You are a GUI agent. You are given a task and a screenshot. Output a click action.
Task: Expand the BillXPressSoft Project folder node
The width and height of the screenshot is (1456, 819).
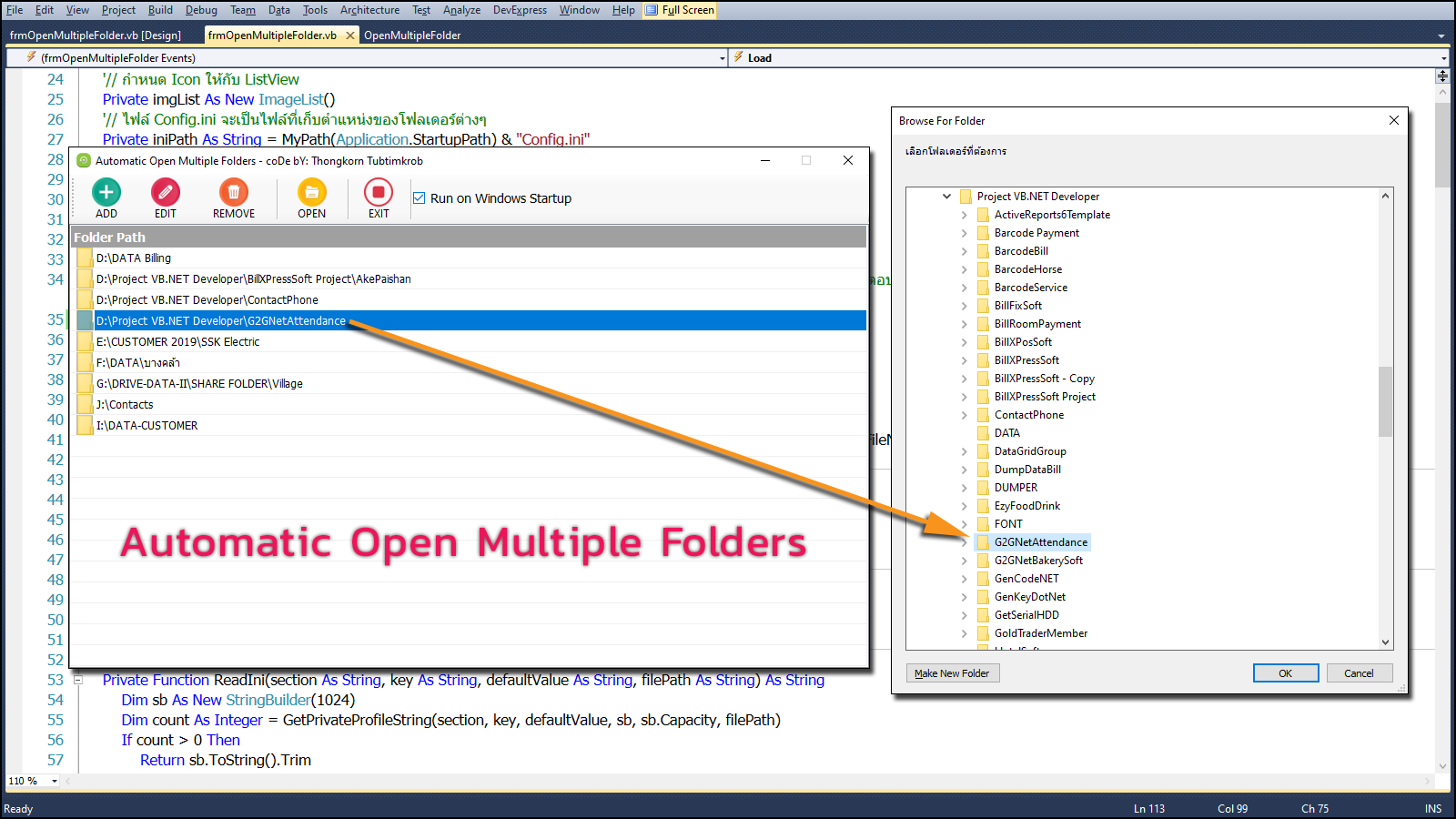pos(965,397)
